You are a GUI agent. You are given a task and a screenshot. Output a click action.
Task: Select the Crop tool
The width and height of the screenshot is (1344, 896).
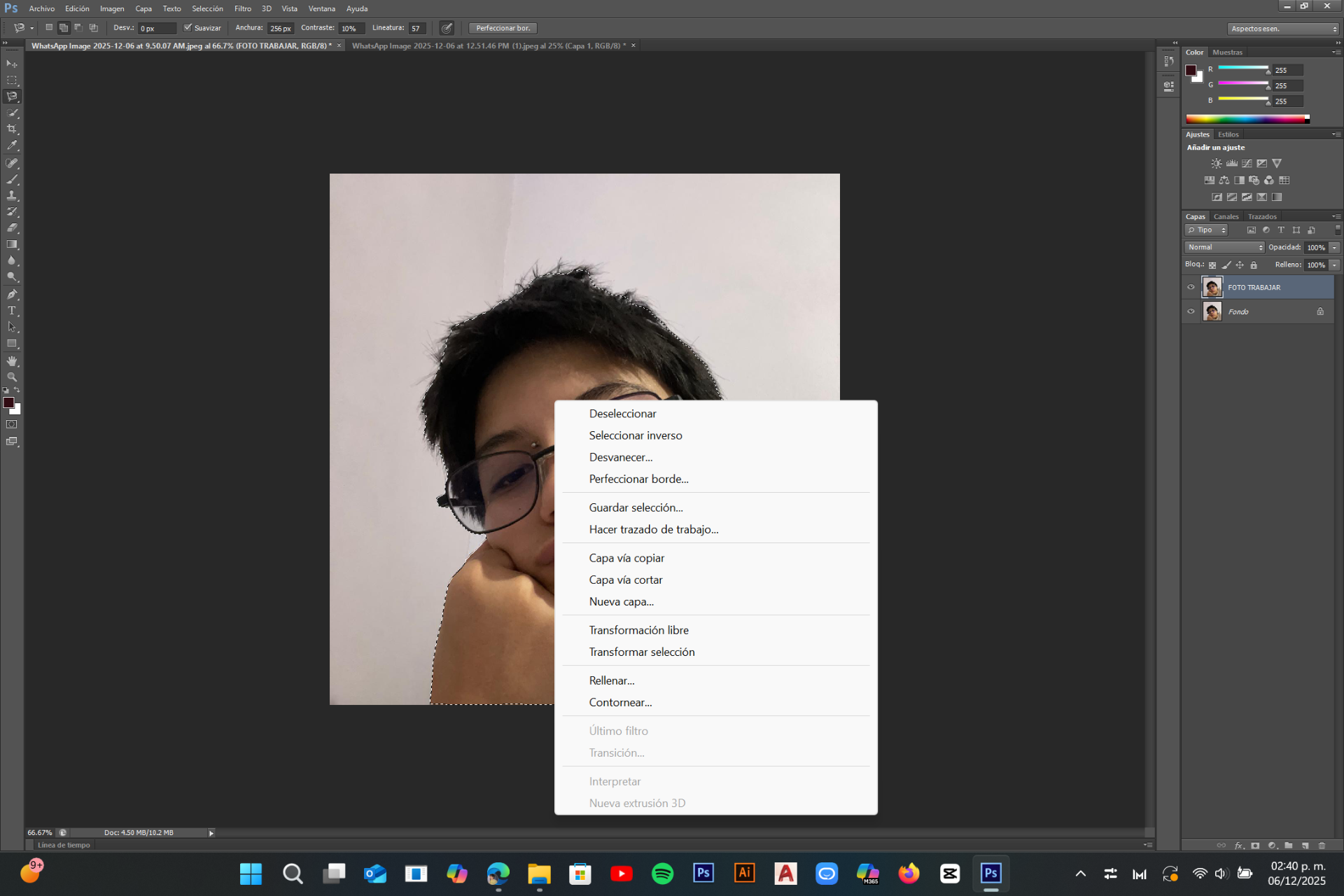point(12,129)
